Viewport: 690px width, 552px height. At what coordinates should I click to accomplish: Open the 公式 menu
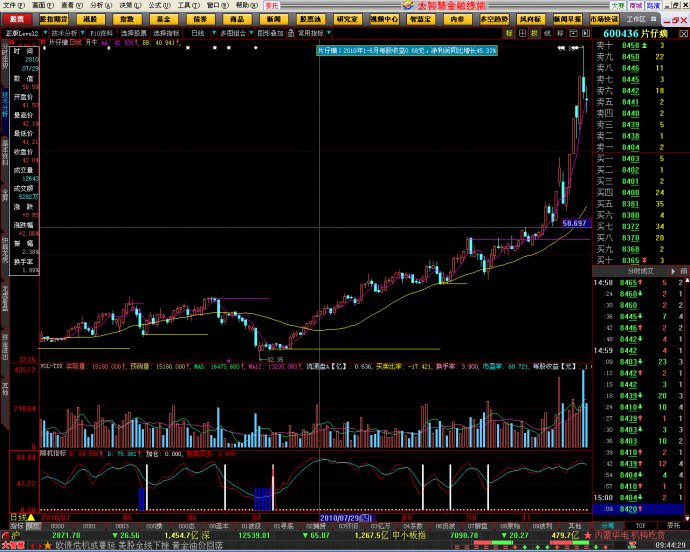[159, 5]
